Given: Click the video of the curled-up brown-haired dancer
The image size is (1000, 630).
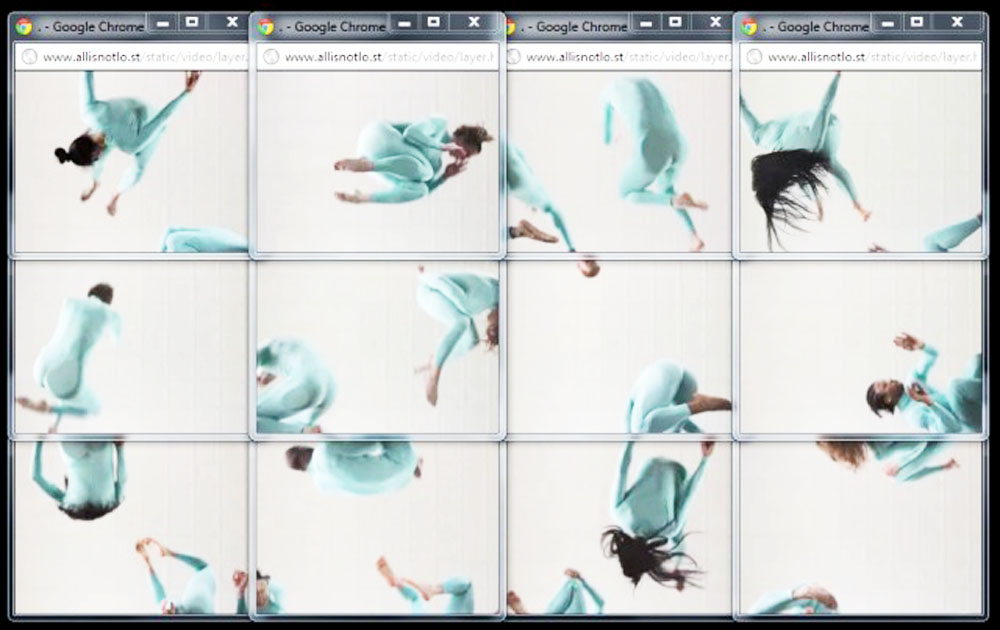Looking at the screenshot, I should pos(378,161).
